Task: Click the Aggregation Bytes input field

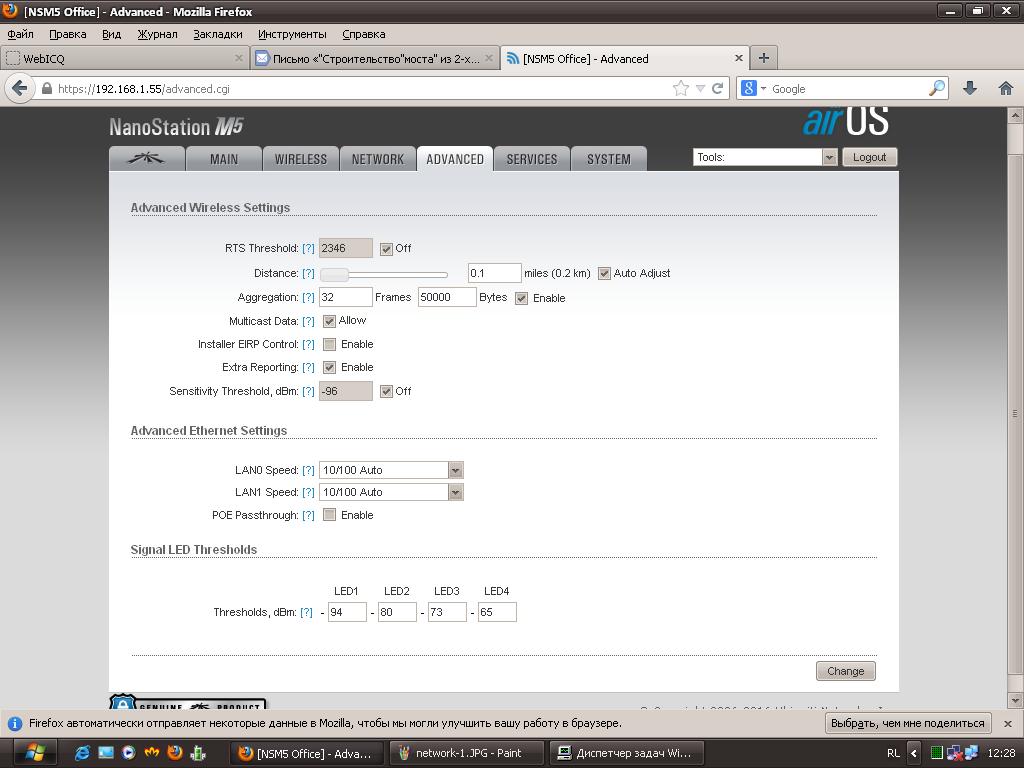Action: pos(447,297)
